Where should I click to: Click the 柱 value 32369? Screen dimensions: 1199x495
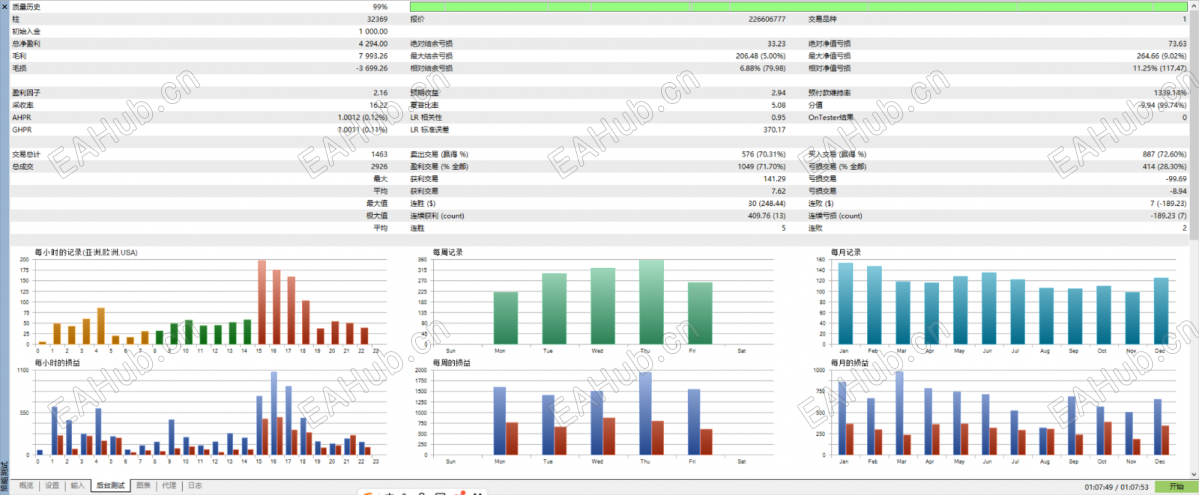[378, 18]
